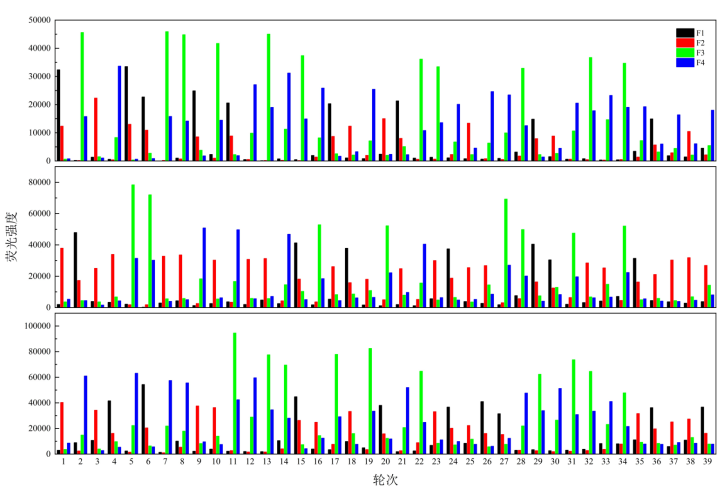Select the F4 legend text label
Screen dimensions: 723x489
tap(701, 63)
